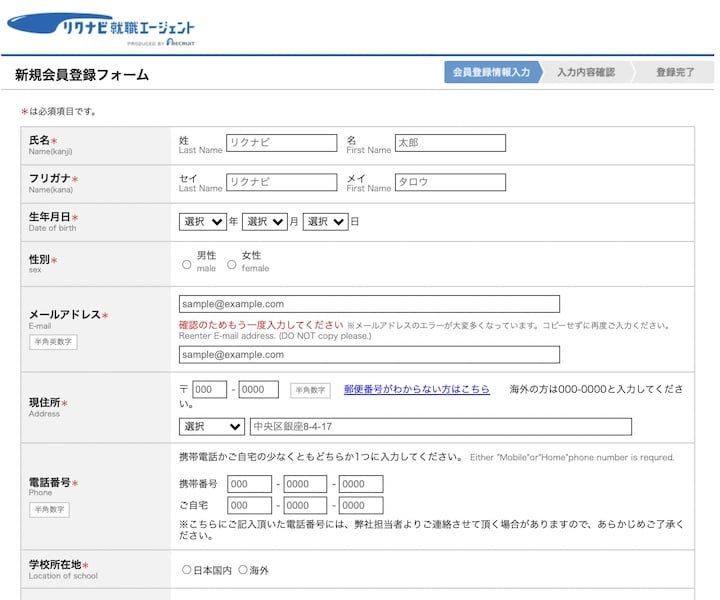Select the male (男性) radio button

point(187,265)
